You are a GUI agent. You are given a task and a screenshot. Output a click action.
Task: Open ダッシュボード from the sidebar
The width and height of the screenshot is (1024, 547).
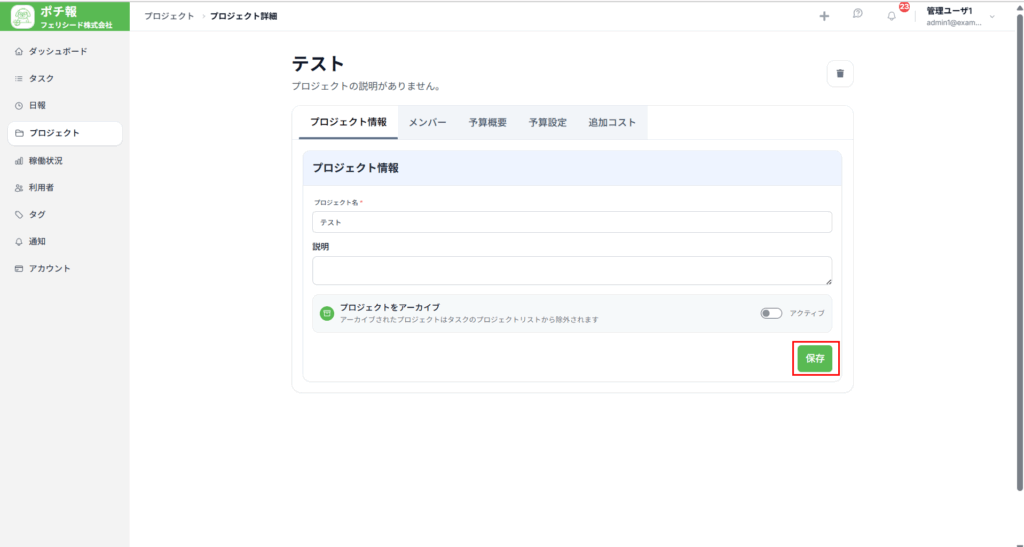(57, 51)
